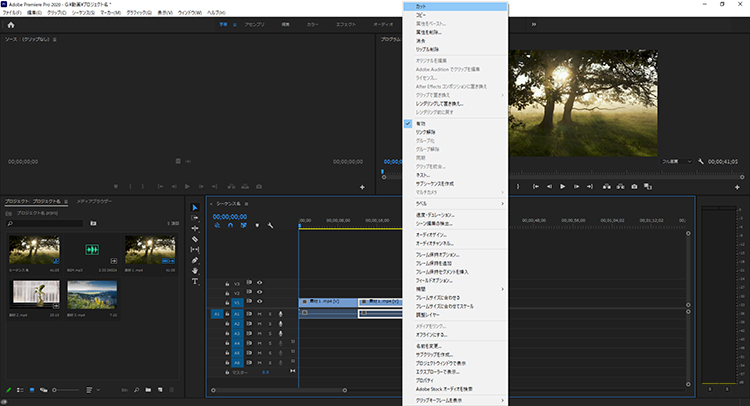The height and width of the screenshot is (406, 750).
Task: Choose コピー in context menu
Action: click(x=455, y=15)
